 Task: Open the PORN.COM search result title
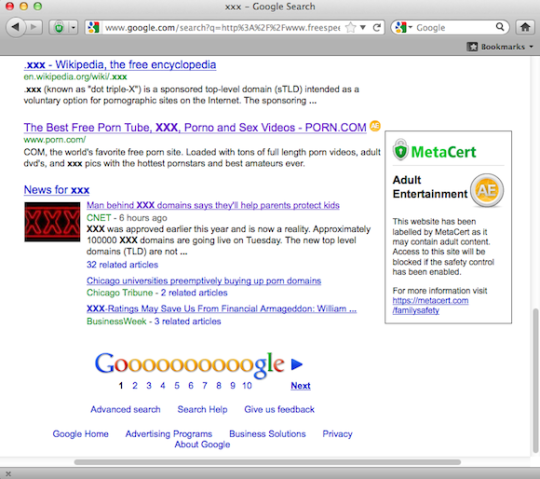[x=195, y=127]
